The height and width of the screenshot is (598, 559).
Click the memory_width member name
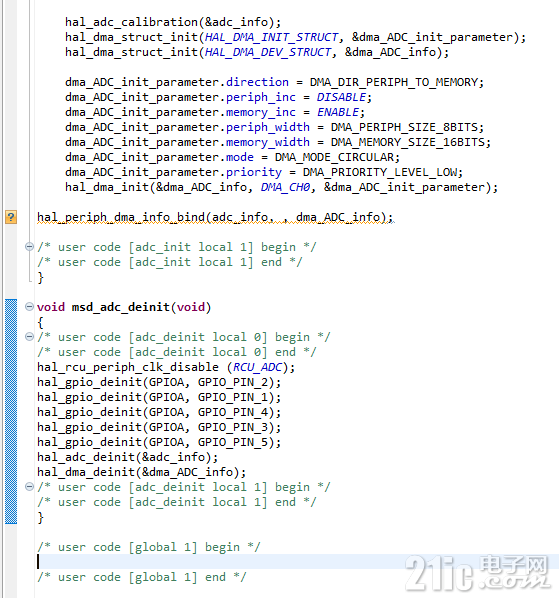point(268,142)
